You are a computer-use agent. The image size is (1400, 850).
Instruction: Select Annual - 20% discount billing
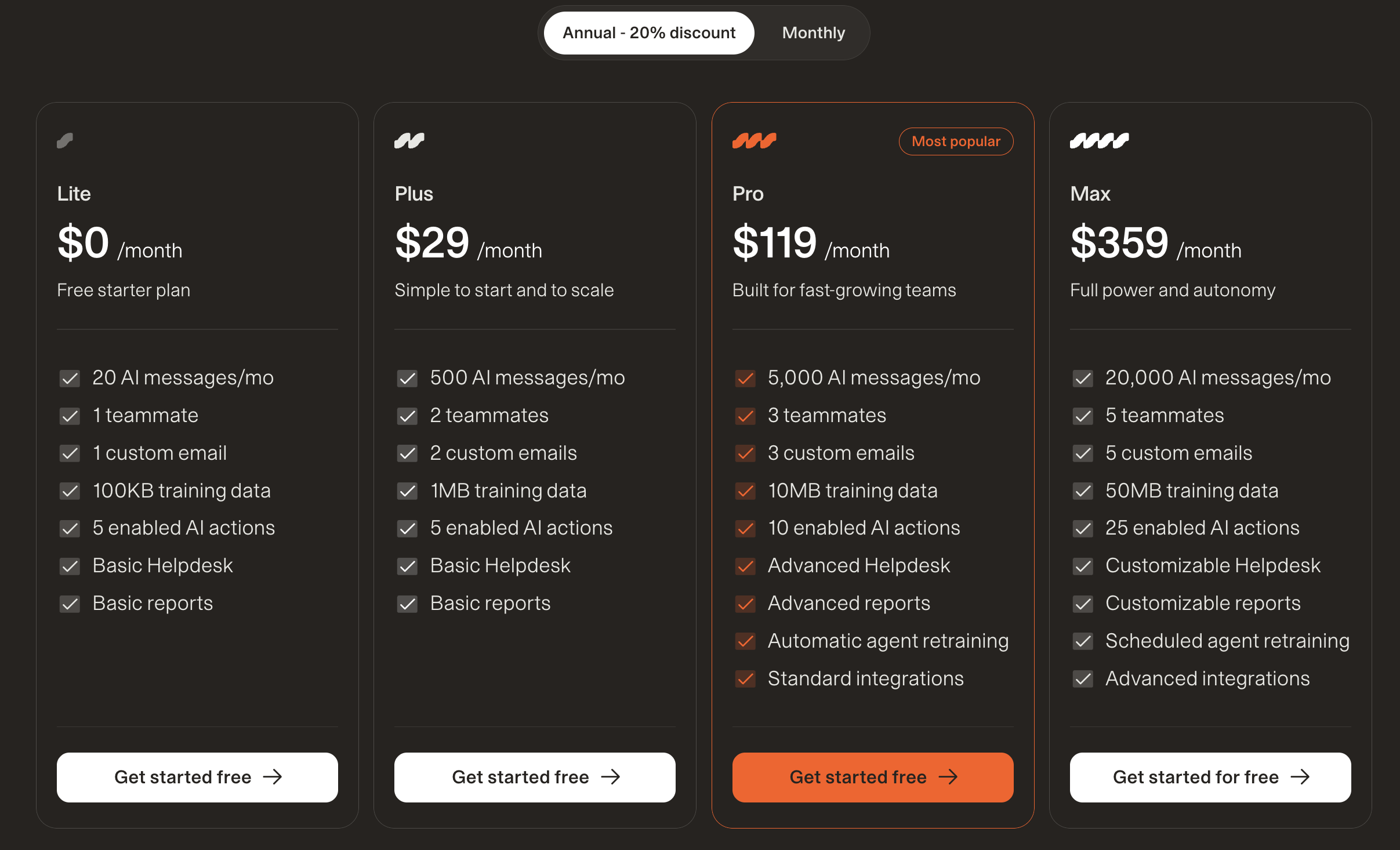point(649,32)
